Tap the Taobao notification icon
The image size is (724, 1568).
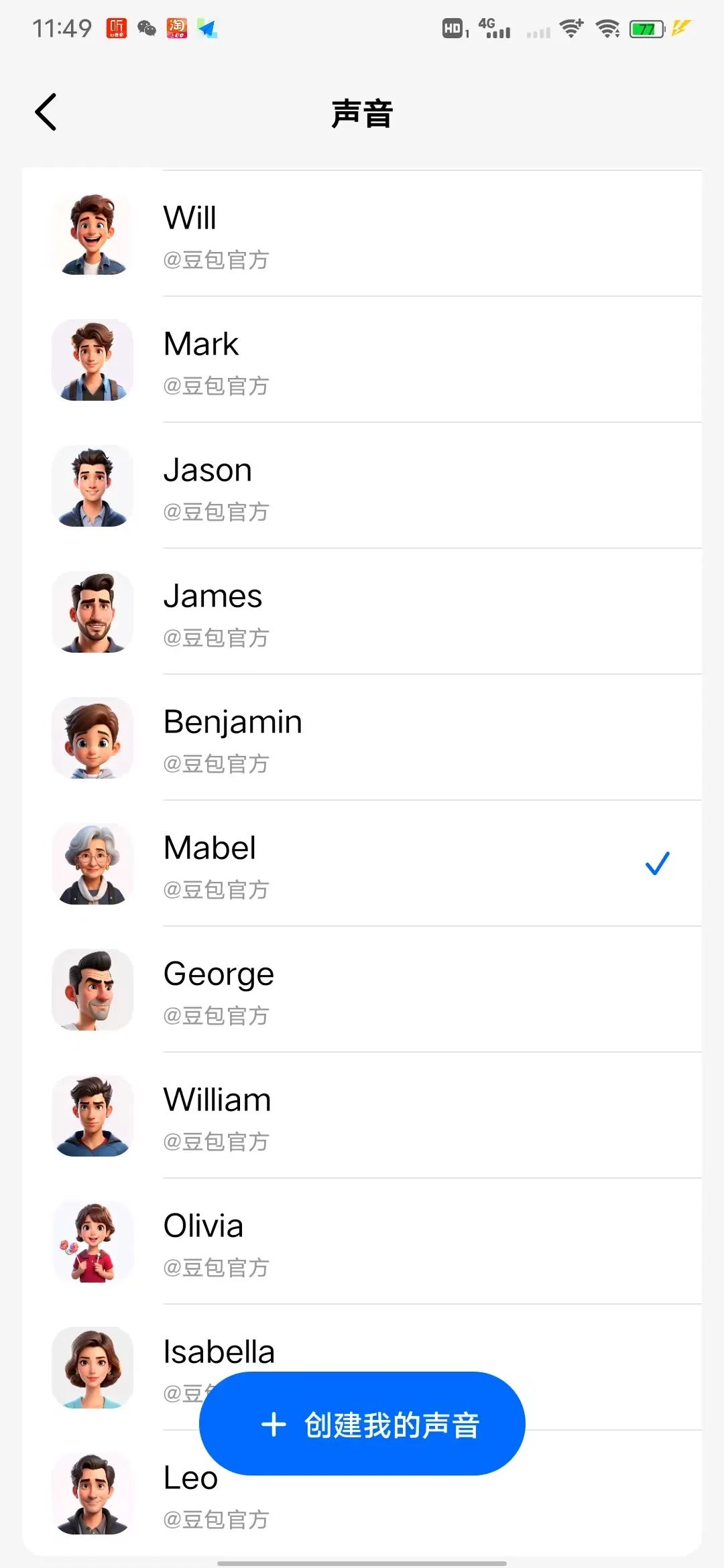pyautogui.click(x=177, y=28)
